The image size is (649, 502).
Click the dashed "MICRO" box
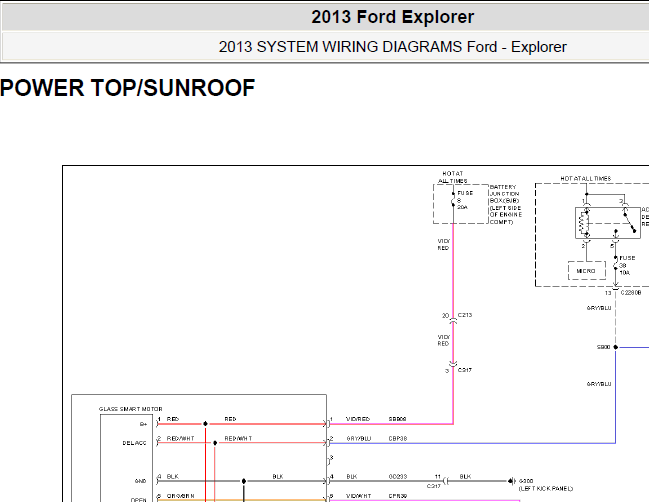pos(587,271)
